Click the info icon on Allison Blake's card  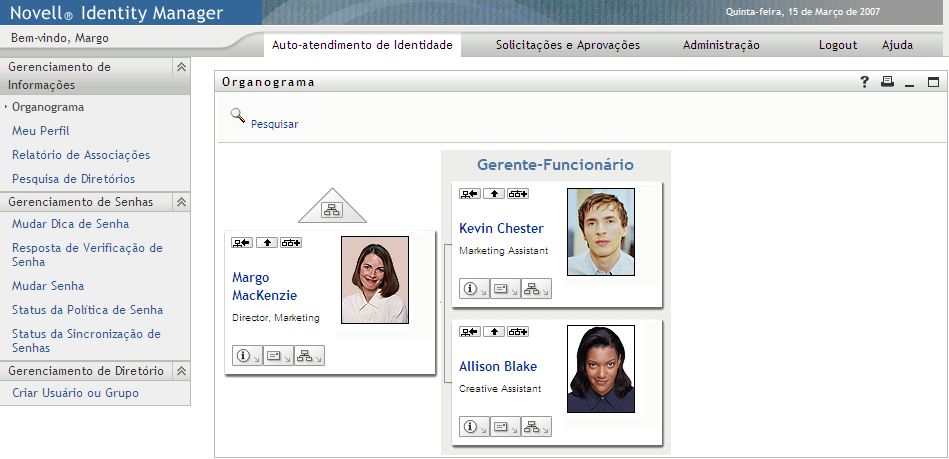pos(472,427)
